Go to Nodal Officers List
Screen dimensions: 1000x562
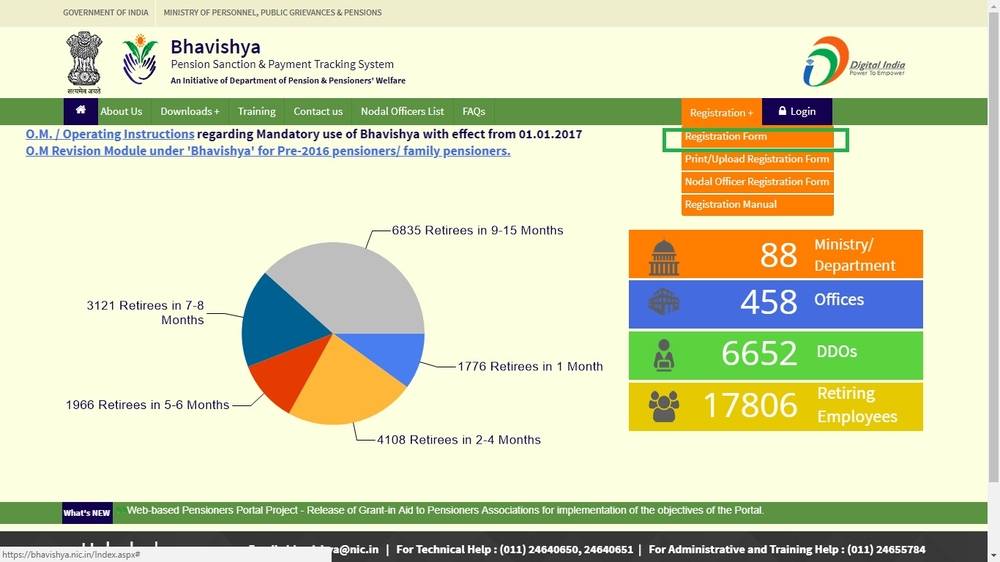pos(402,112)
